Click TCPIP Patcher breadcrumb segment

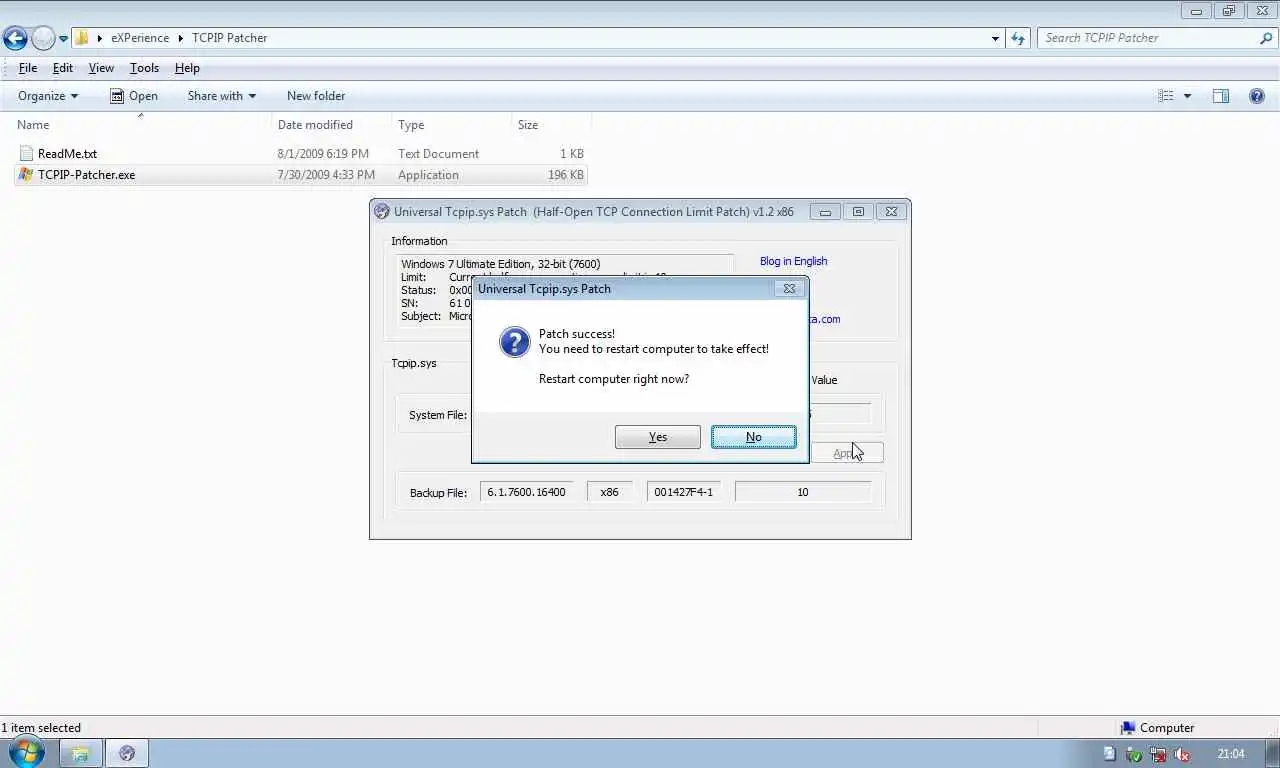[229, 38]
